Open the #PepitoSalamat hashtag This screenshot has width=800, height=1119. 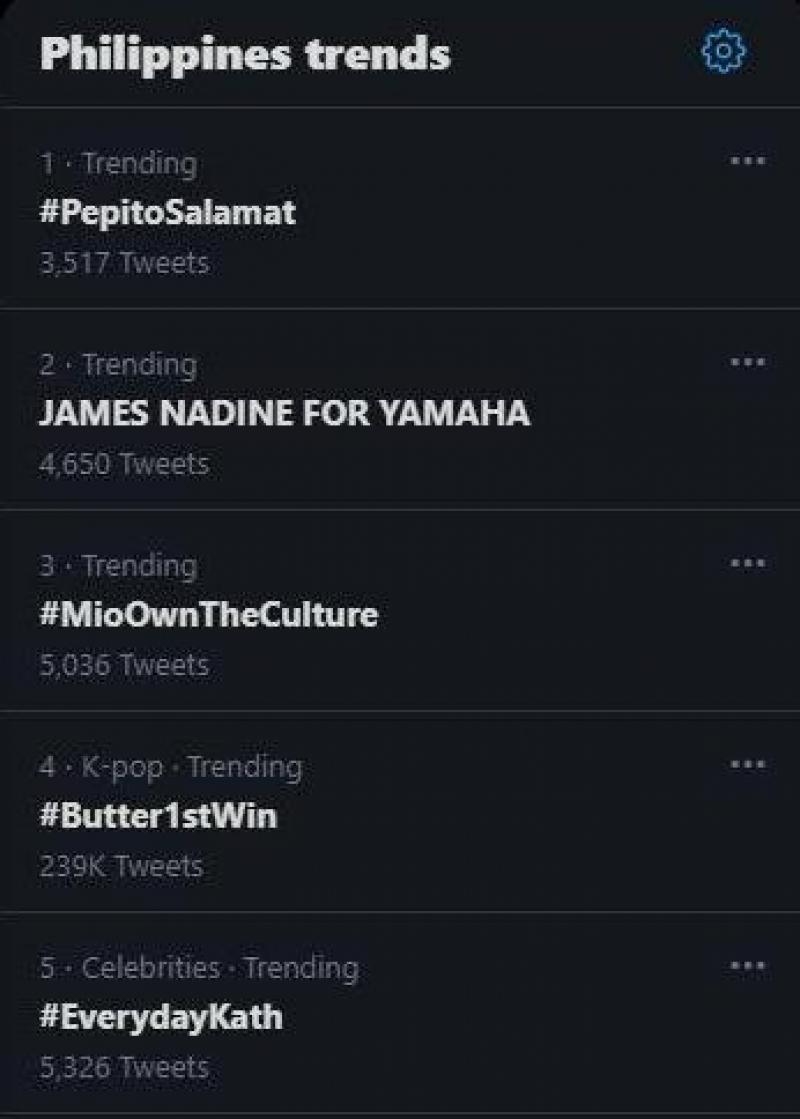167,212
